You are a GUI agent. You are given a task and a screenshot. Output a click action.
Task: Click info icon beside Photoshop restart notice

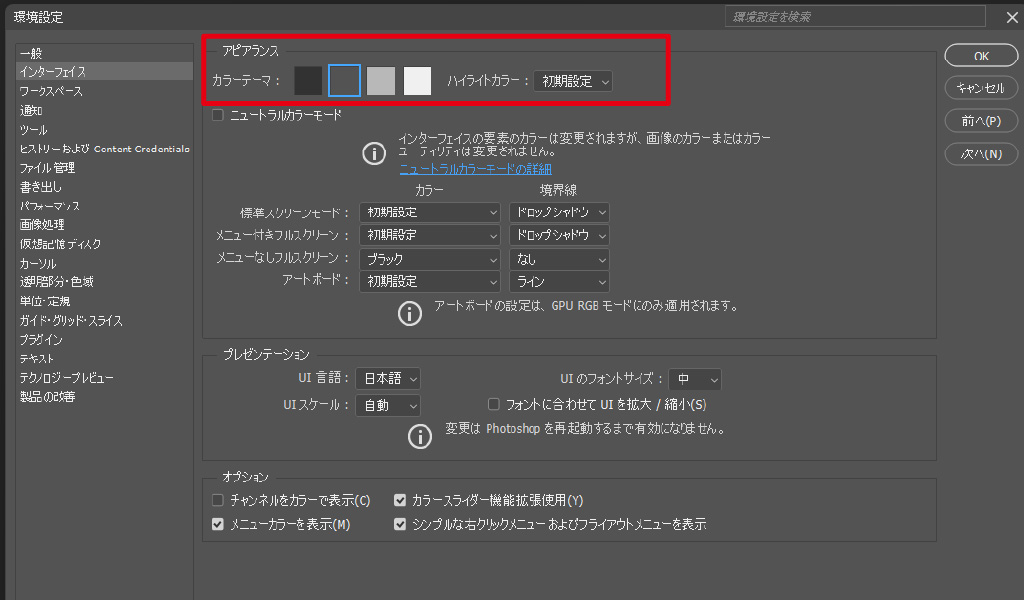point(420,436)
